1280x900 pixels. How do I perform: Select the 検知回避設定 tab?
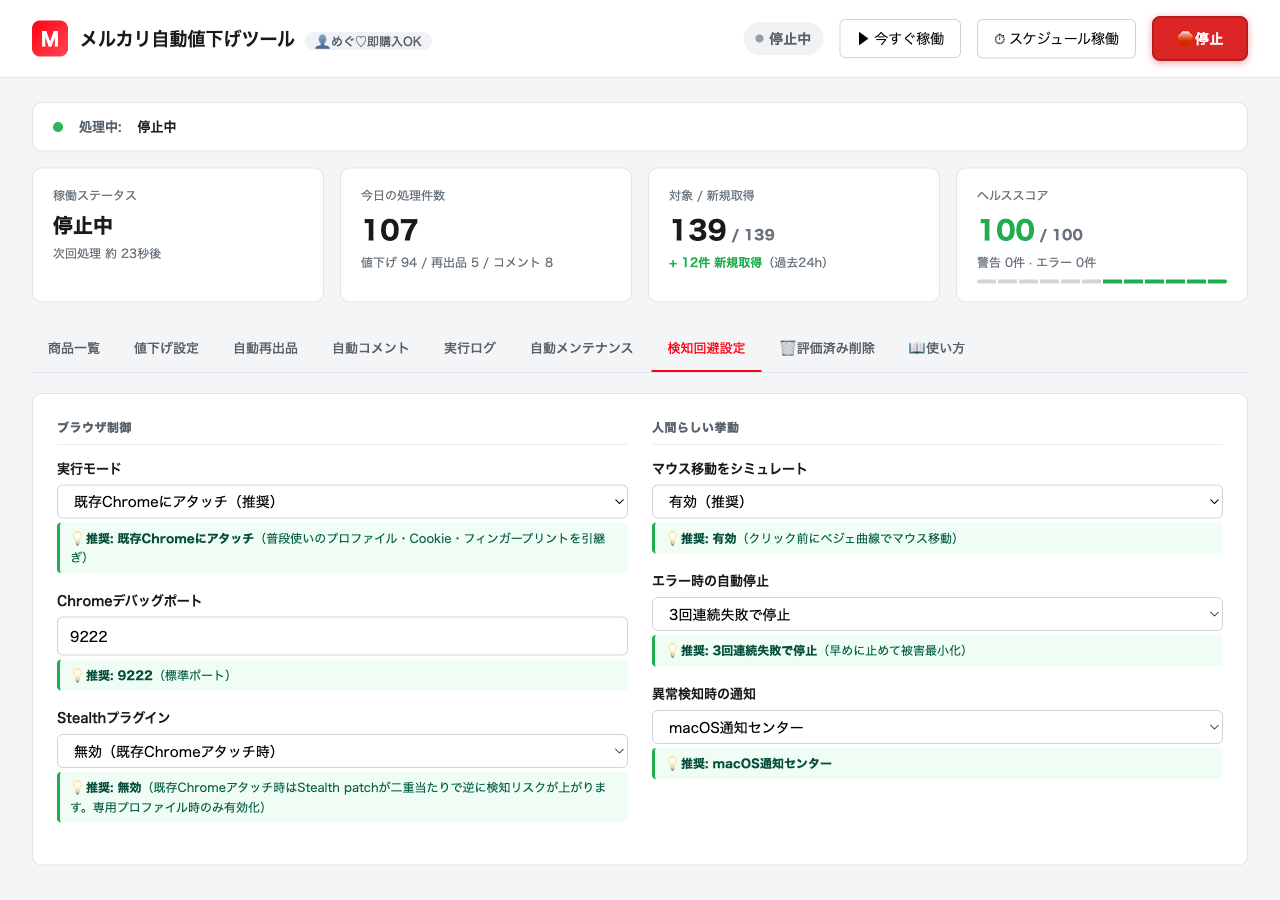[706, 348]
